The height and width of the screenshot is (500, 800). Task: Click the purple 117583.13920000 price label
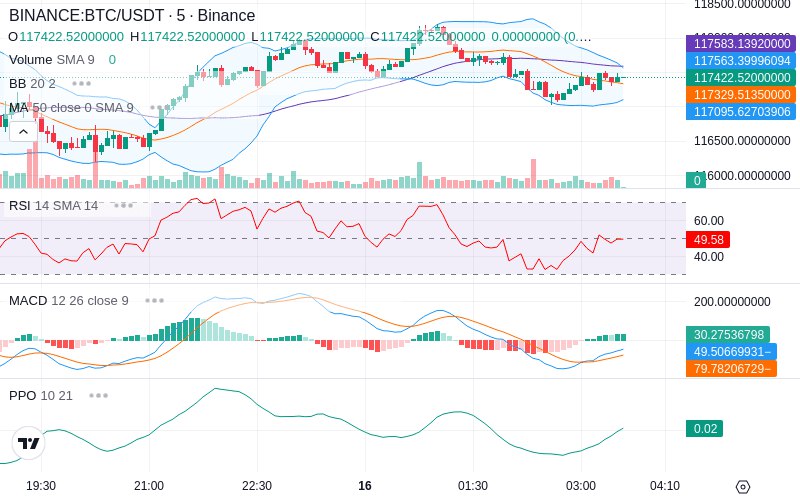tap(741, 43)
